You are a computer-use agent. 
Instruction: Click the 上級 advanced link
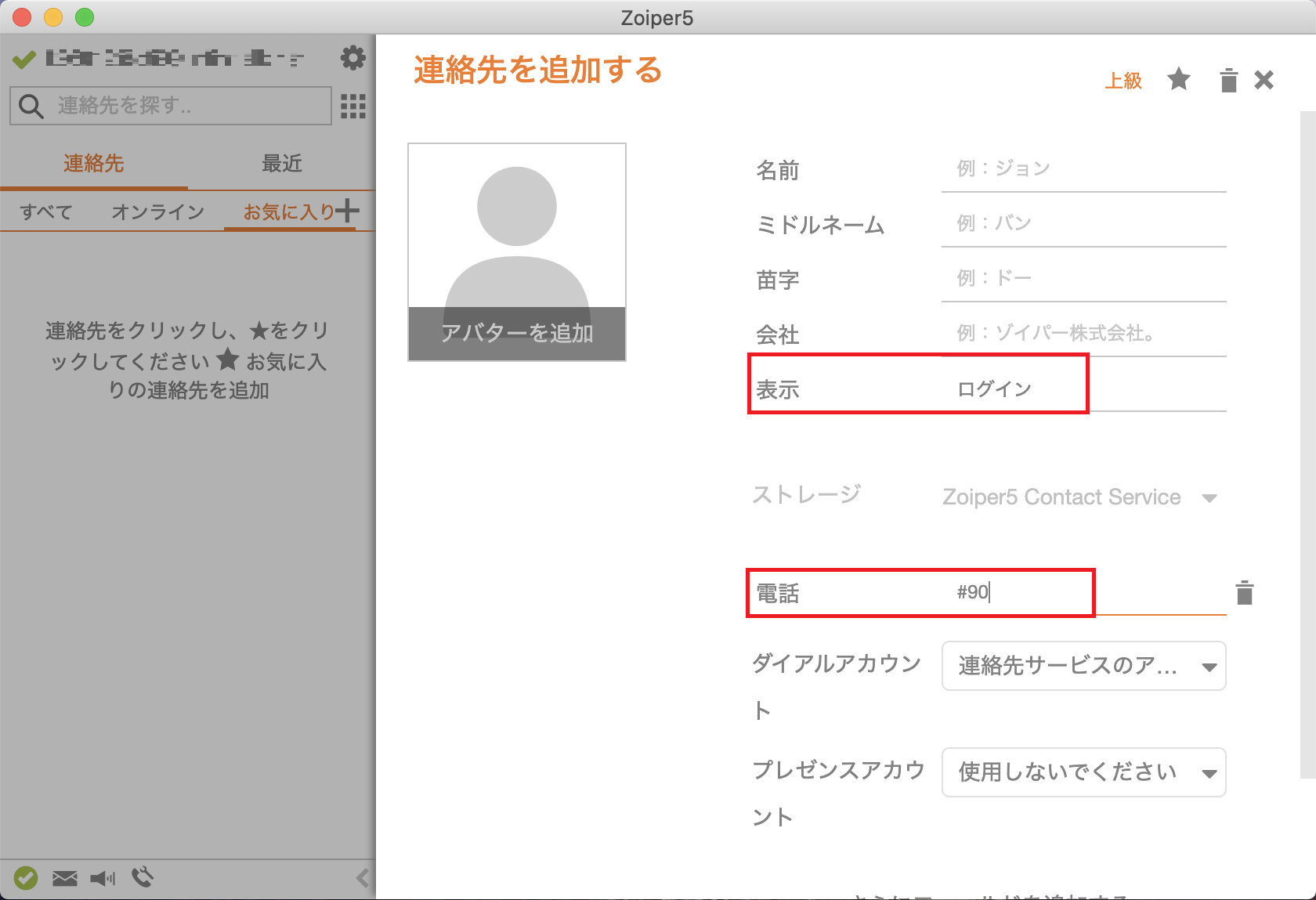tap(1123, 80)
